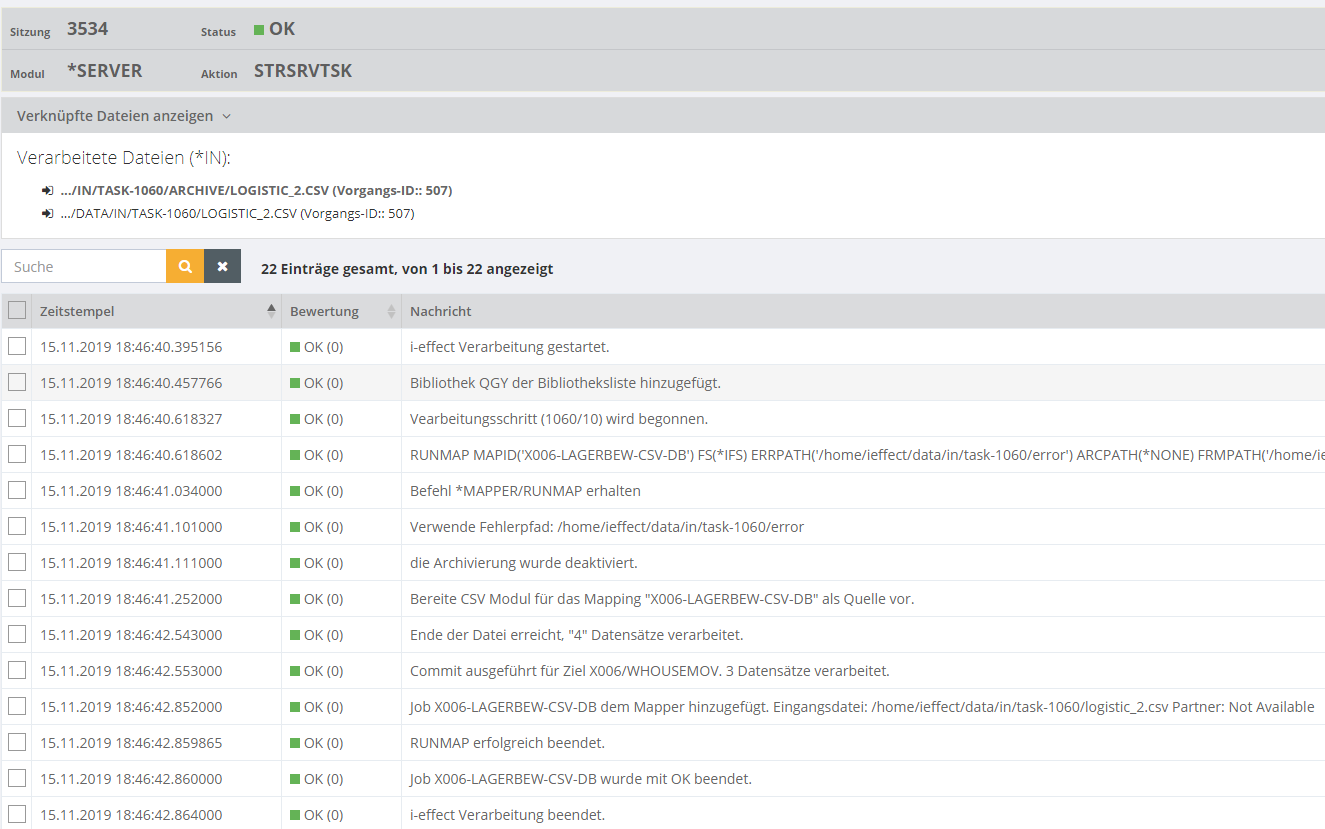
Task: Check the row 'Bibliothek QGY der Bibliotheksliste hinzugefügt.'
Action: pyautogui.click(x=17, y=382)
